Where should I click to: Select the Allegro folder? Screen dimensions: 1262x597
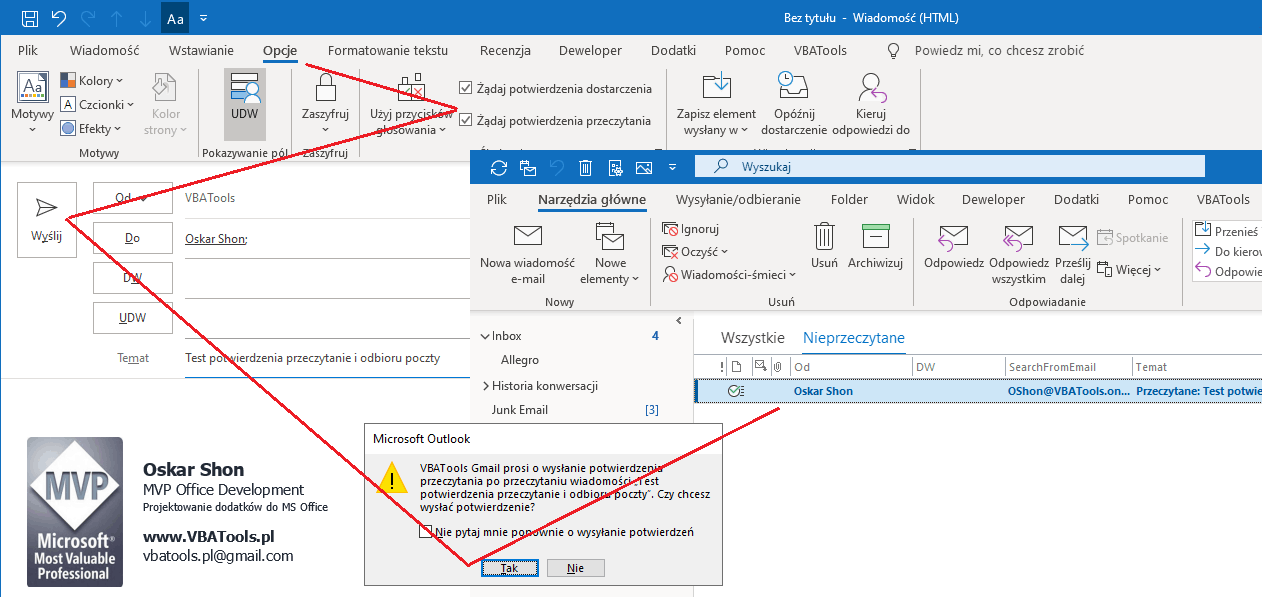click(520, 360)
